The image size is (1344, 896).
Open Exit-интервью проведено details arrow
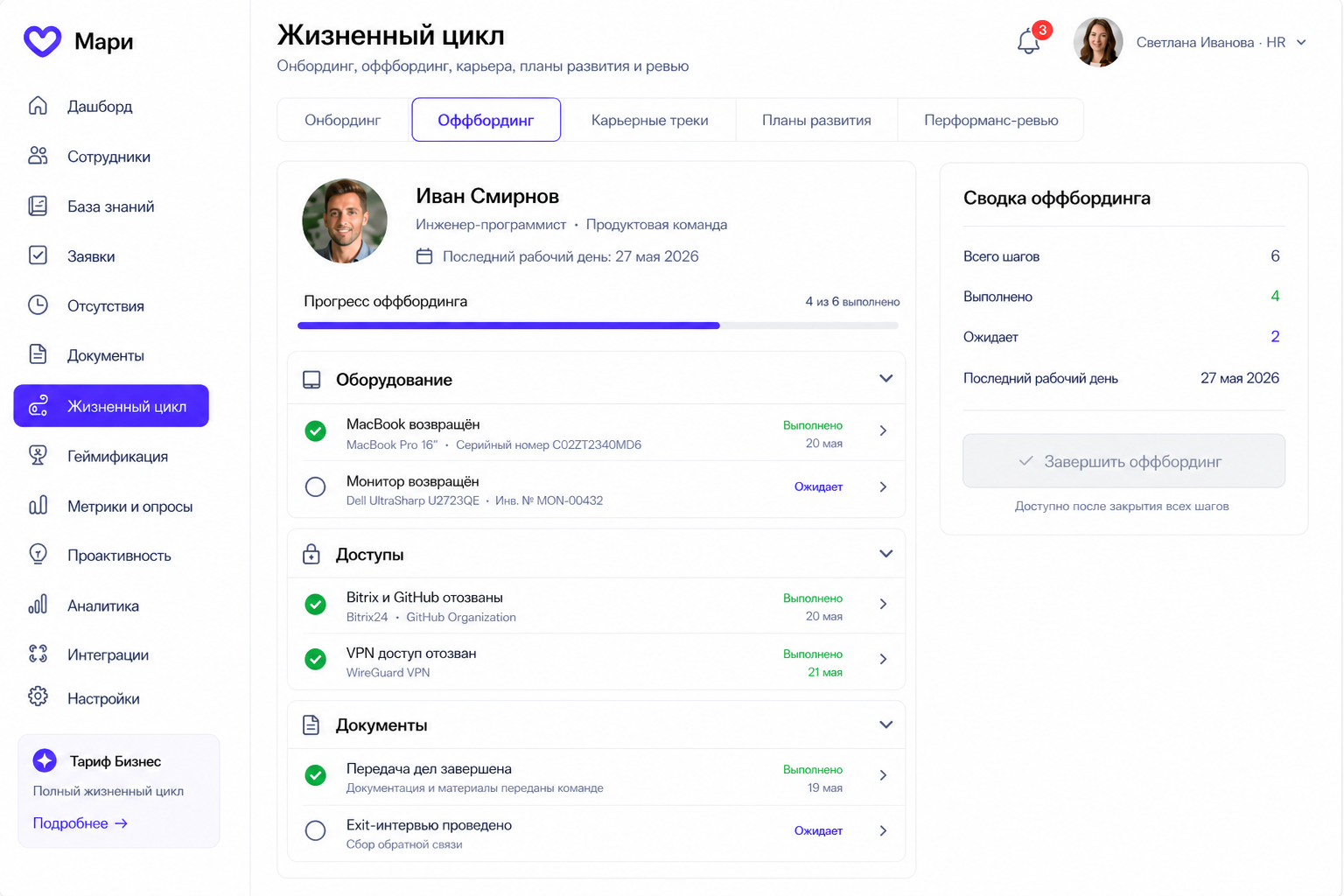(884, 831)
